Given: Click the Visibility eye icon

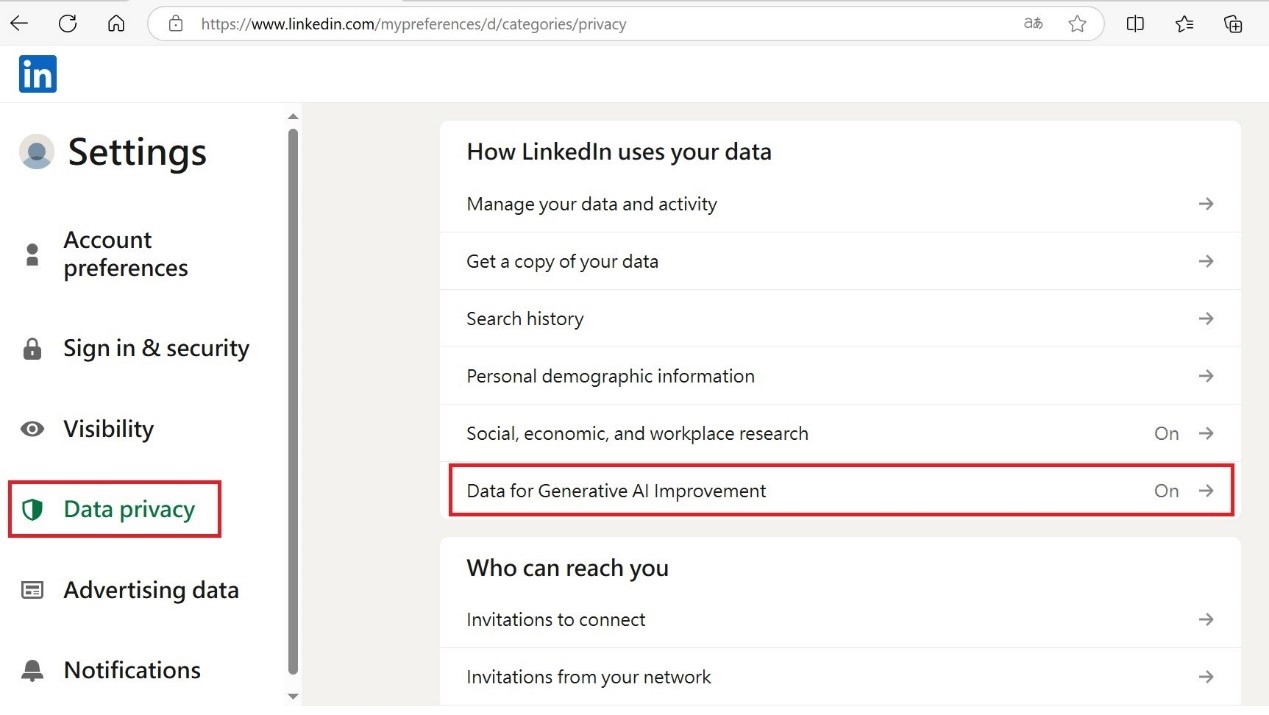Looking at the screenshot, I should (x=32, y=429).
